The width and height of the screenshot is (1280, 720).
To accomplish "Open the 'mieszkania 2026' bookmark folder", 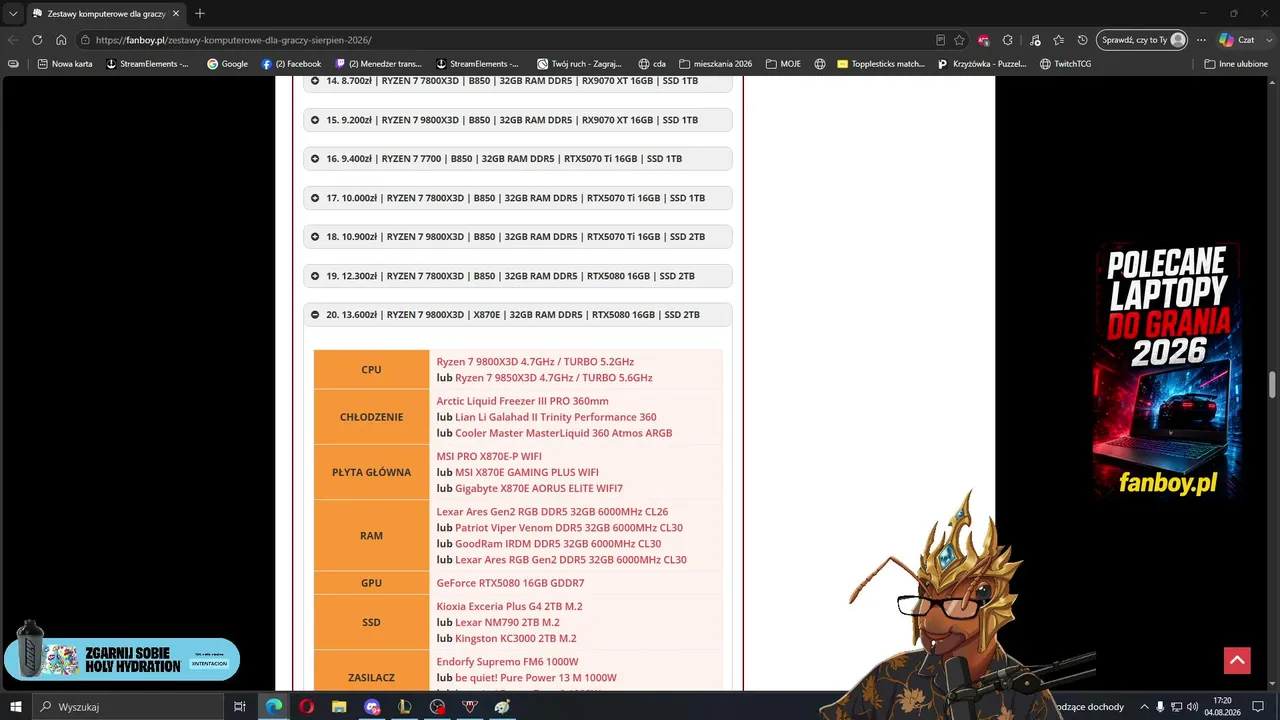I will [715, 64].
